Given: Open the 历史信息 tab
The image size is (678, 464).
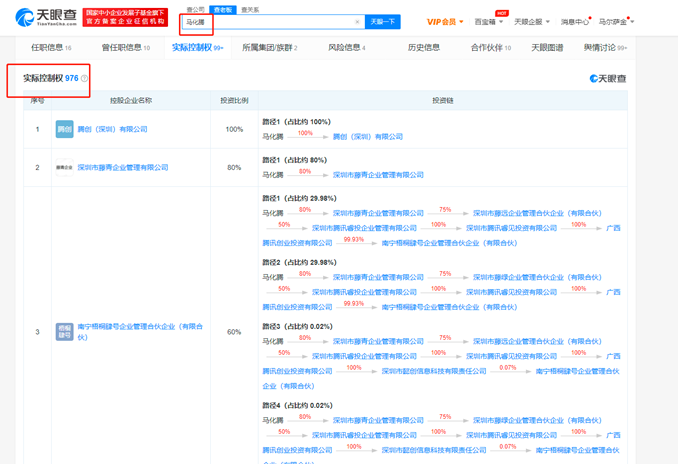Looking at the screenshot, I should click(423, 47).
